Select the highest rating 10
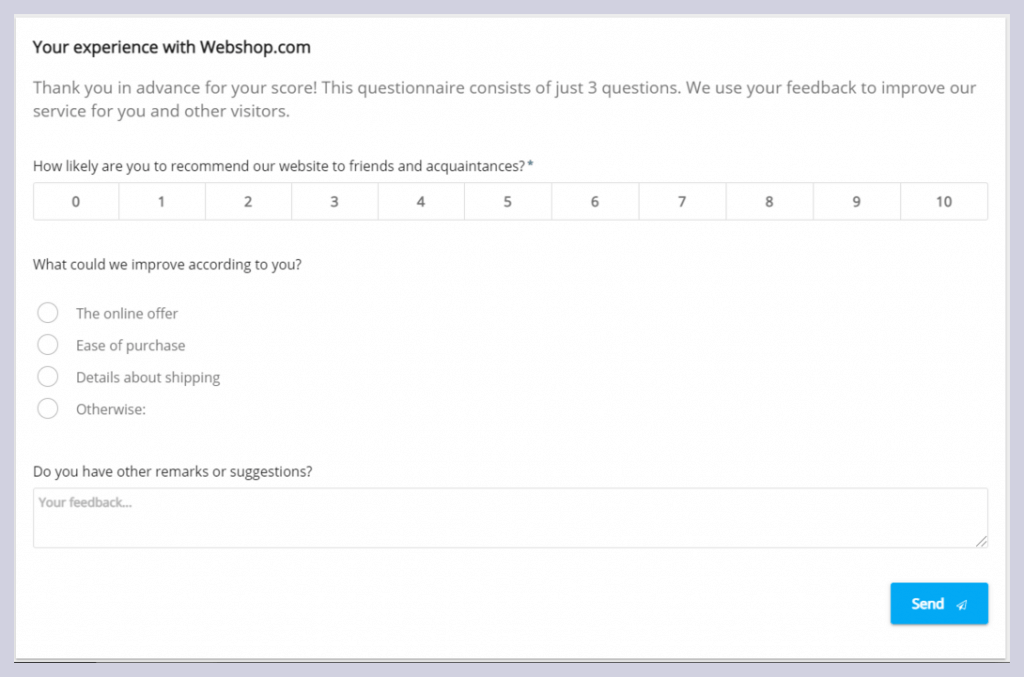This screenshot has width=1024, height=677. tap(942, 201)
